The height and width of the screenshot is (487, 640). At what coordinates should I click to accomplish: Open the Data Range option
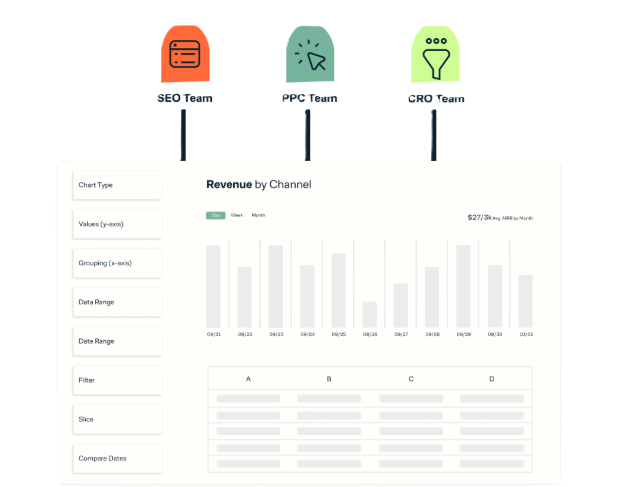click(117, 302)
